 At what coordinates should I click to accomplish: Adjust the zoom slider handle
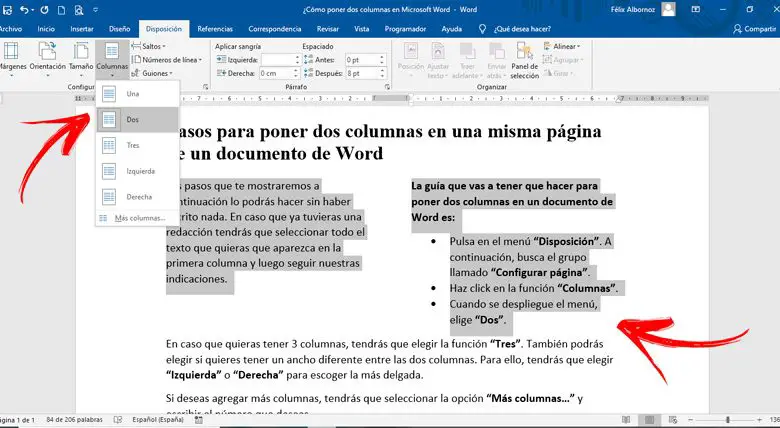(728, 420)
